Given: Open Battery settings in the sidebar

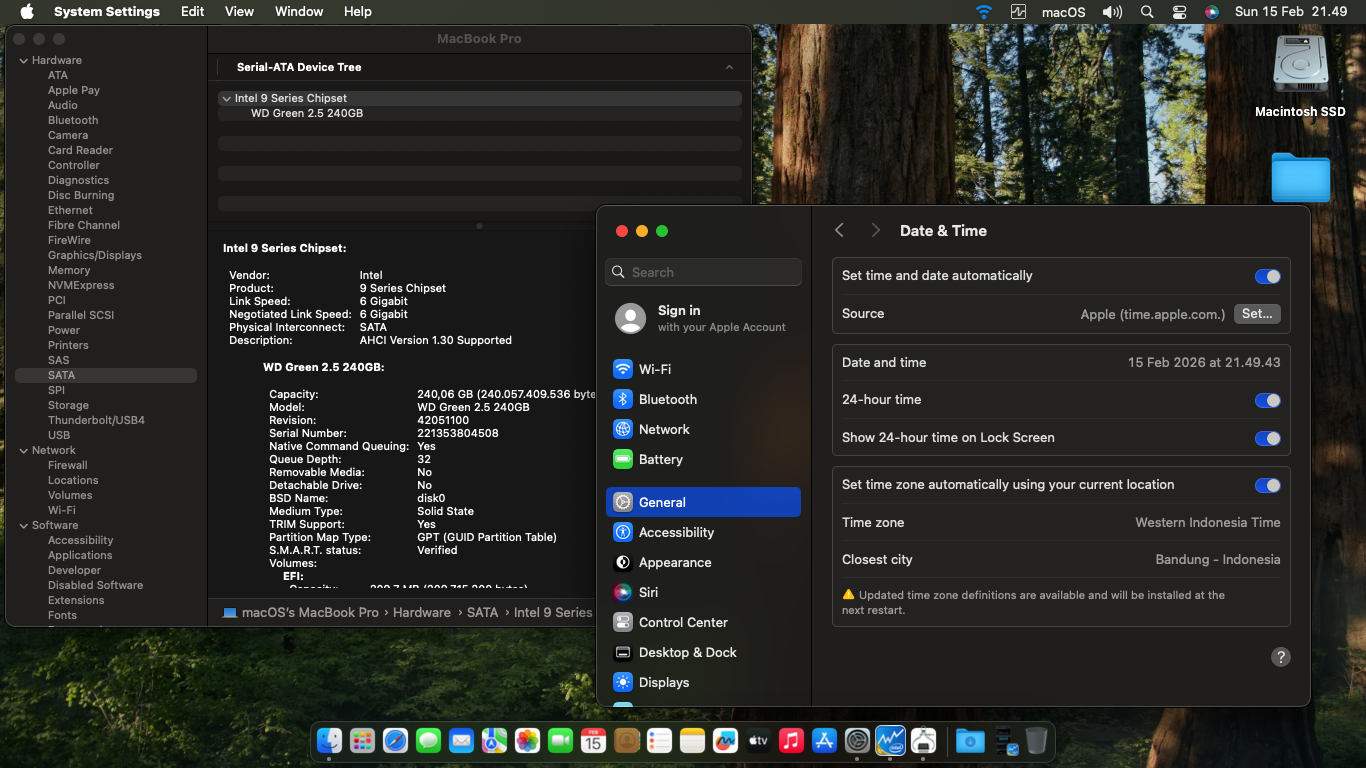Looking at the screenshot, I should tap(703, 459).
